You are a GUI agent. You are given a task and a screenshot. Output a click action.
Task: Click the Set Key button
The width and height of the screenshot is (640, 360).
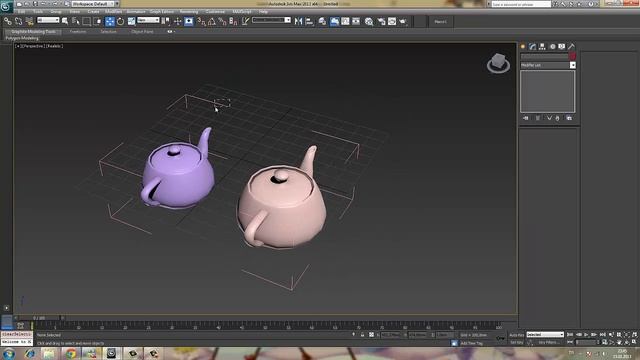pyautogui.click(x=516, y=342)
